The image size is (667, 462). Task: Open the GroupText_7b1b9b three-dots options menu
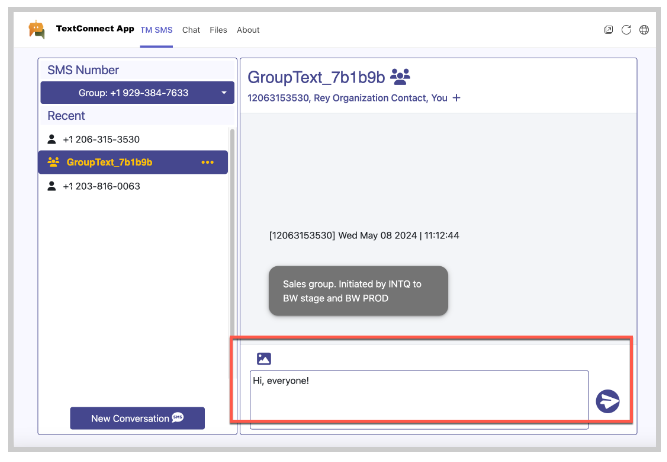click(x=208, y=162)
